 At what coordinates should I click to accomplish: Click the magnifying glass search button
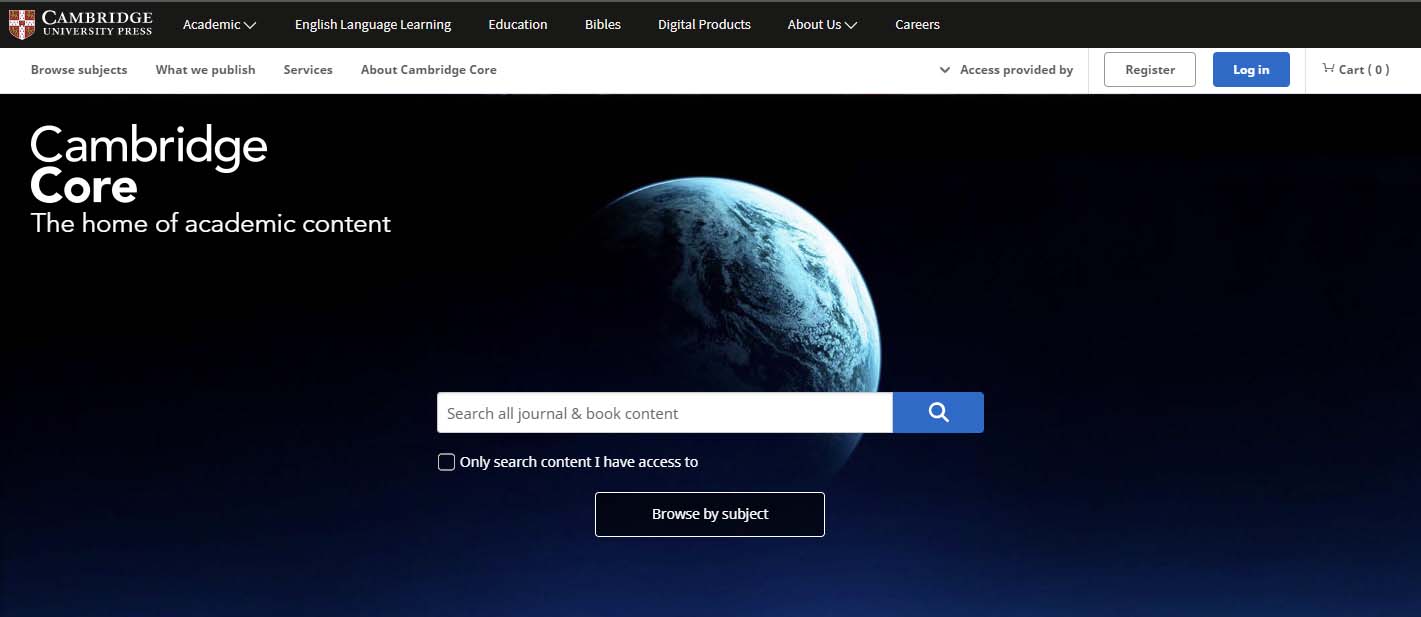937,412
